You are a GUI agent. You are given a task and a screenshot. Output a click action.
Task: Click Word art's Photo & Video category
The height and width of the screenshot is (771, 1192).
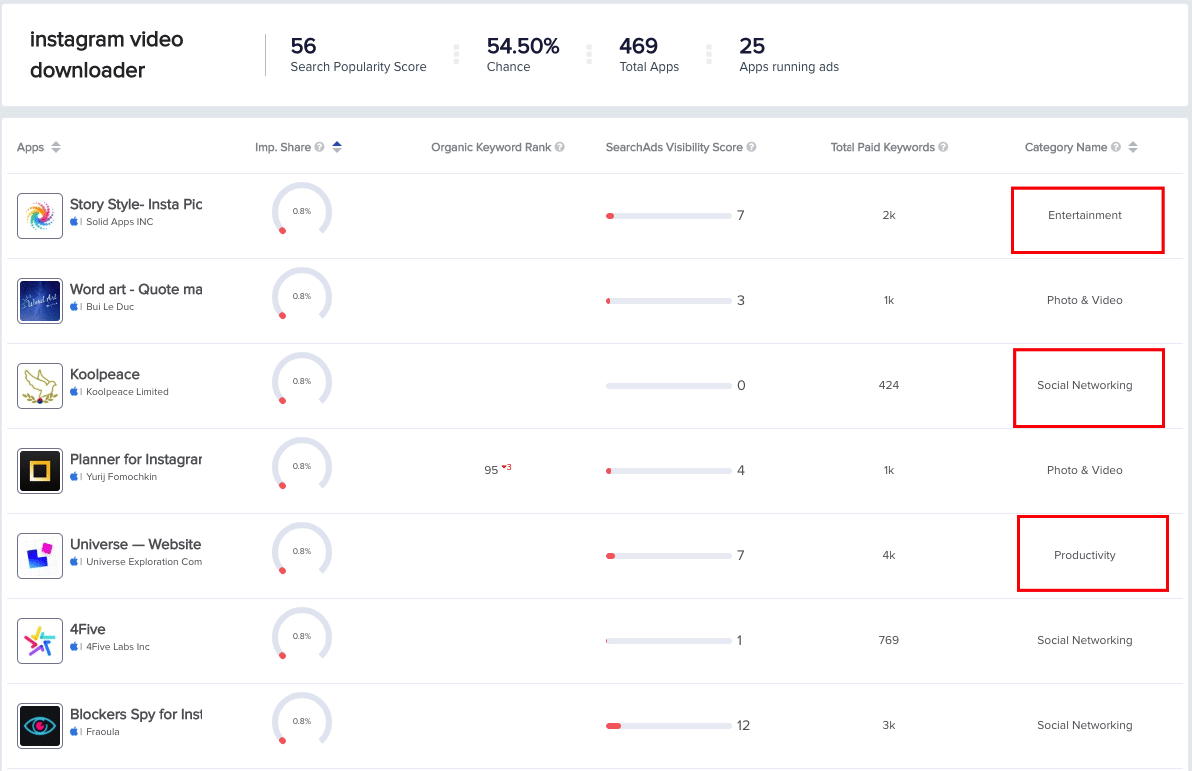point(1085,300)
